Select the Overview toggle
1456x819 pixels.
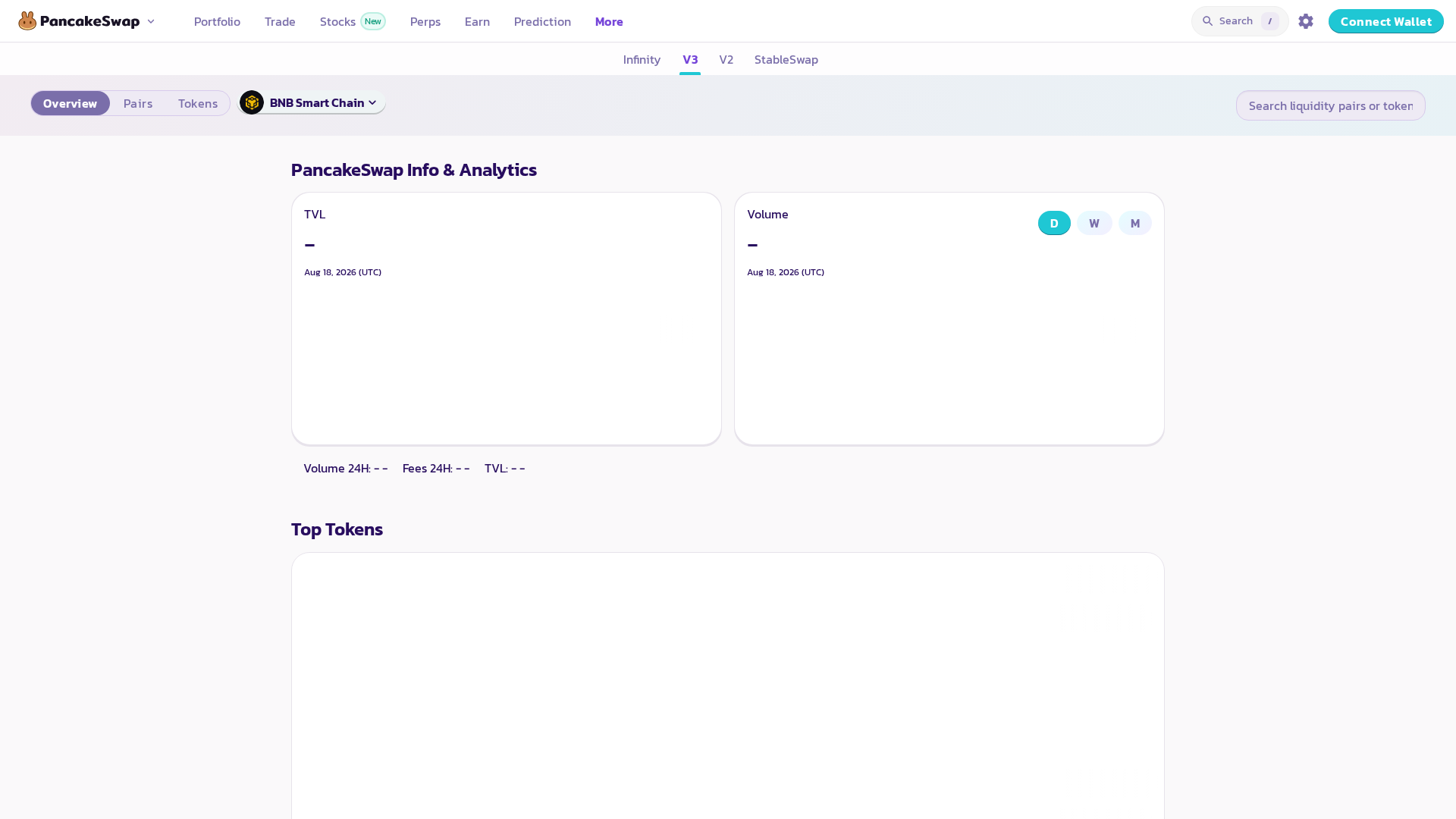[x=70, y=103]
